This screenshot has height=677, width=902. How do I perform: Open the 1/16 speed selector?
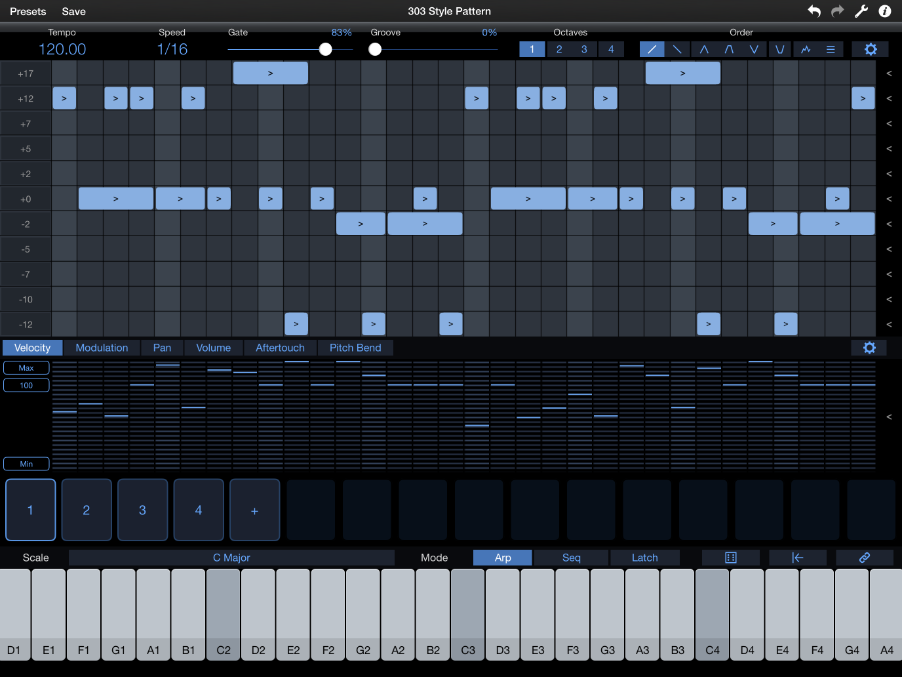click(171, 49)
